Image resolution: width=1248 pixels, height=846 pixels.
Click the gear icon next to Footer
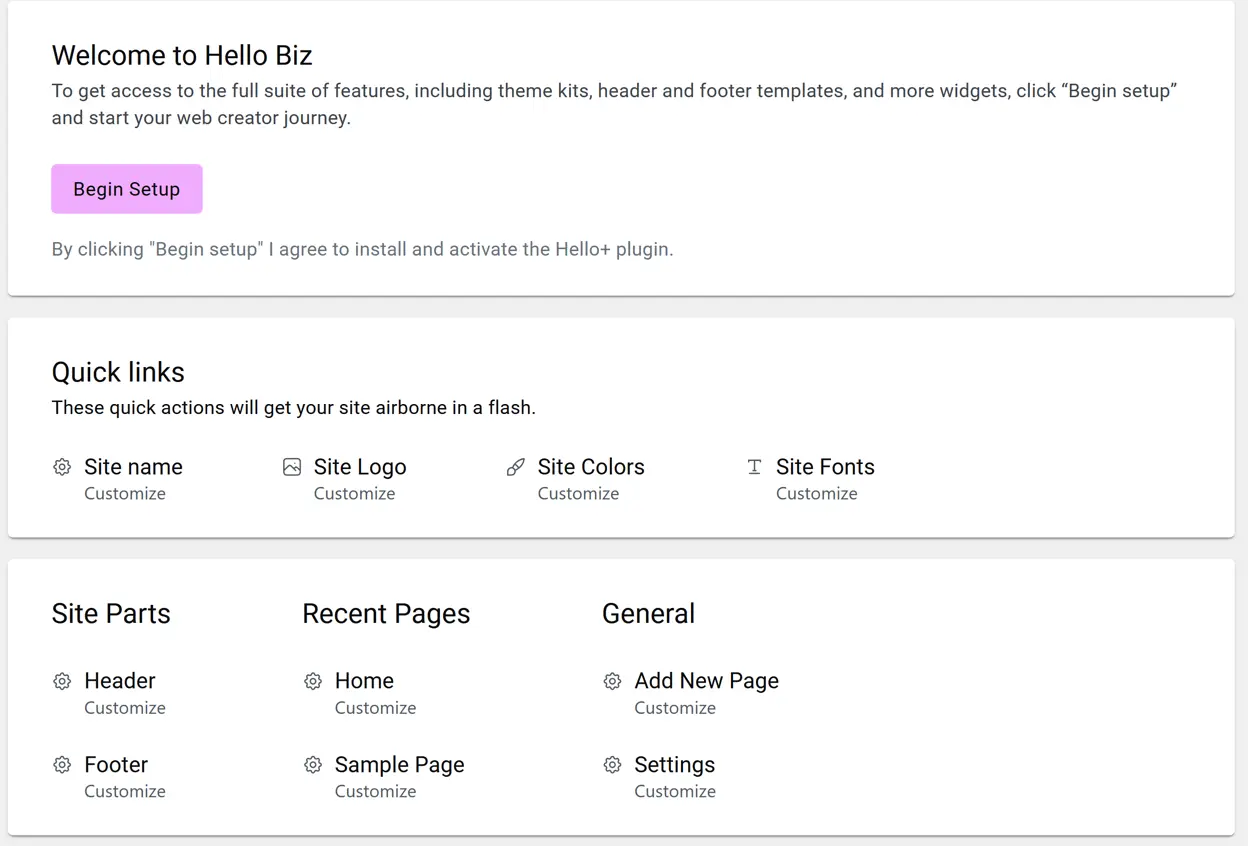click(x=62, y=765)
